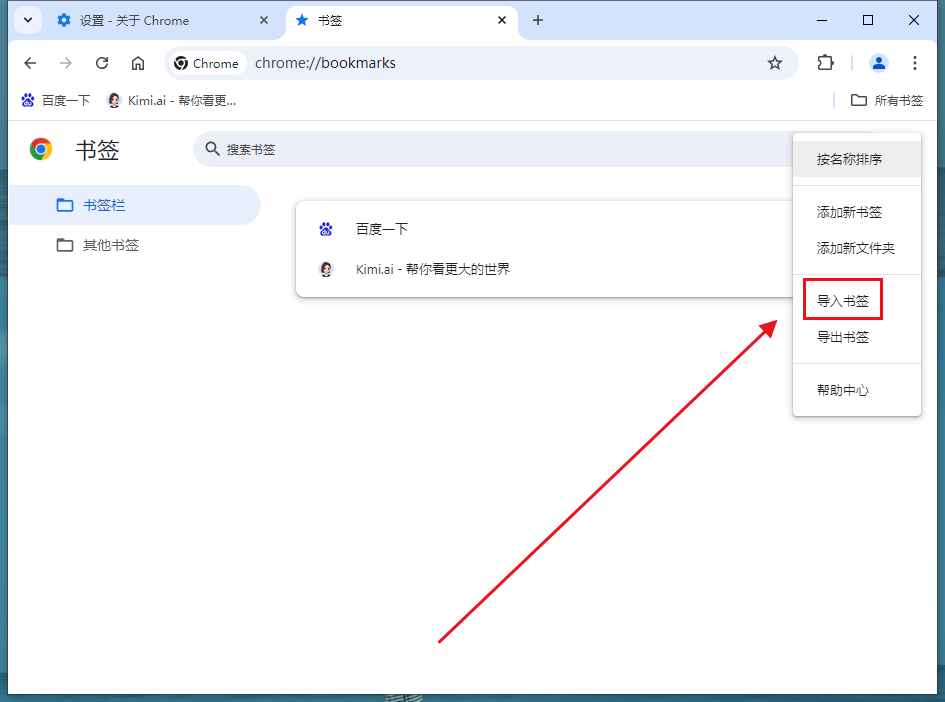Click the Kimi avatar favicon in list
The width and height of the screenshot is (945, 702).
[x=325, y=269]
